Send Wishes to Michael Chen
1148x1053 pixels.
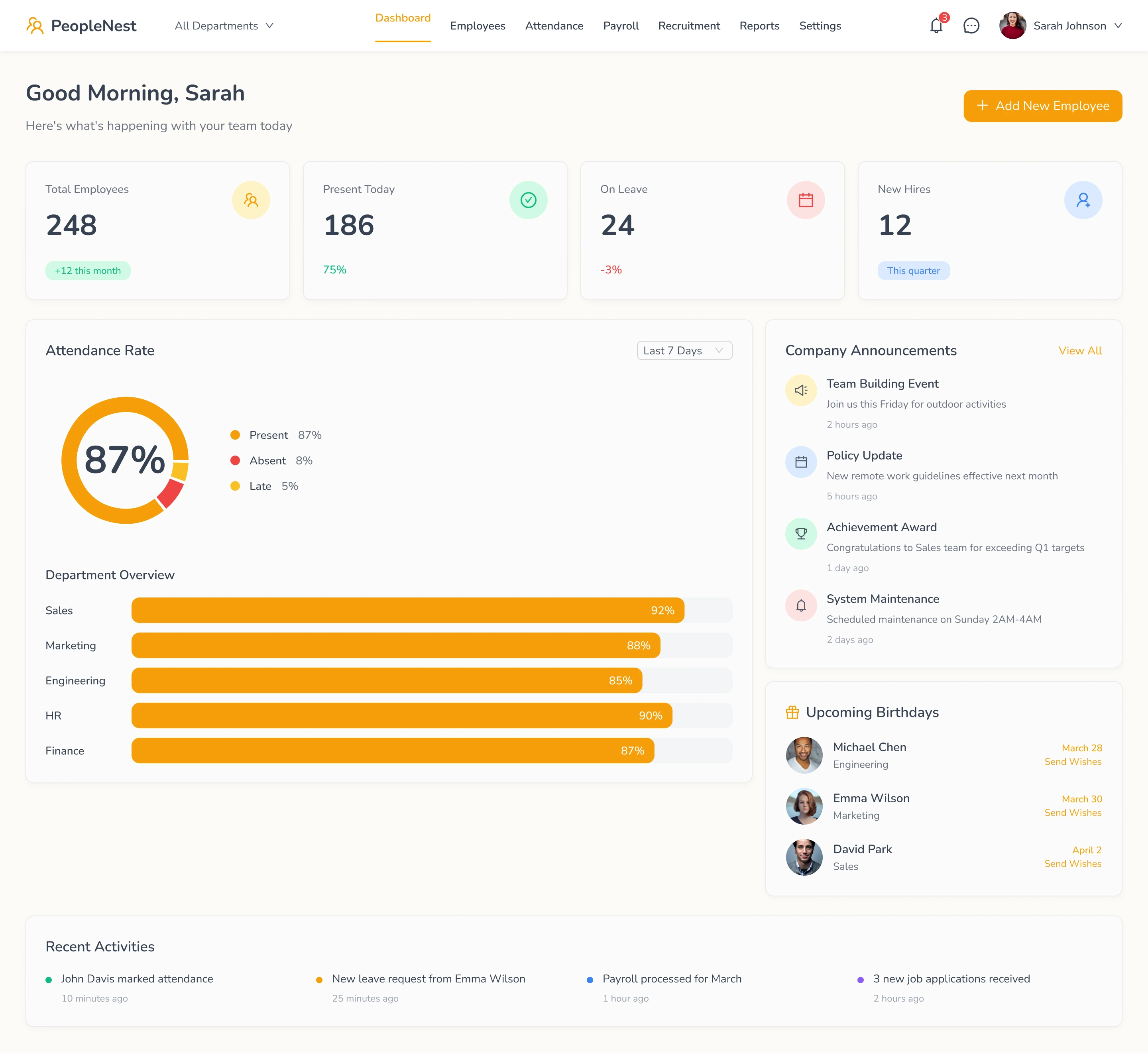tap(1072, 762)
